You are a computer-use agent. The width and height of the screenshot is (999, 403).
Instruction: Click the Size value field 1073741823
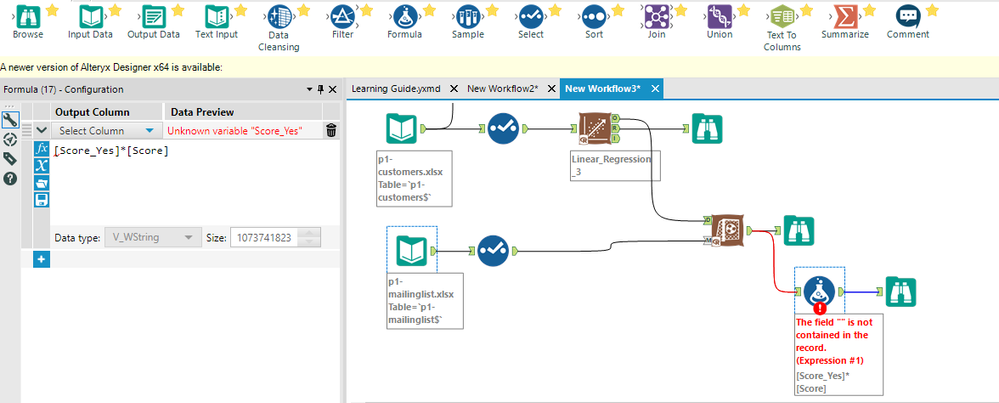coord(264,237)
